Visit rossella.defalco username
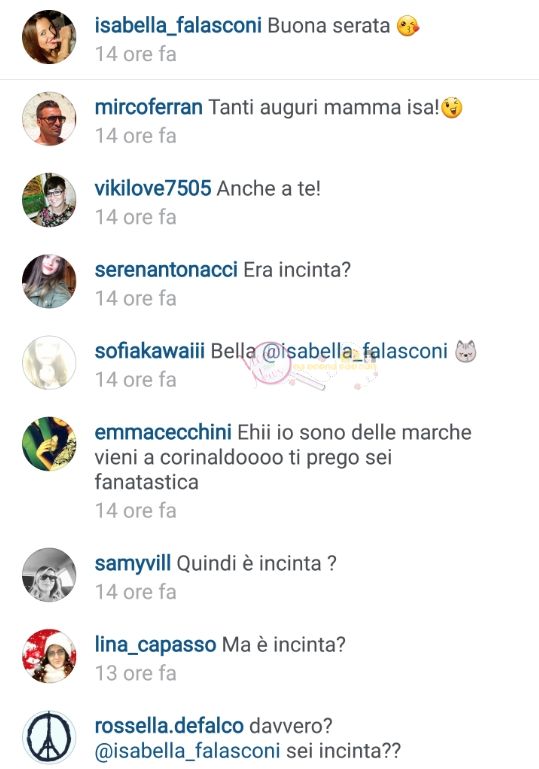 (169, 726)
